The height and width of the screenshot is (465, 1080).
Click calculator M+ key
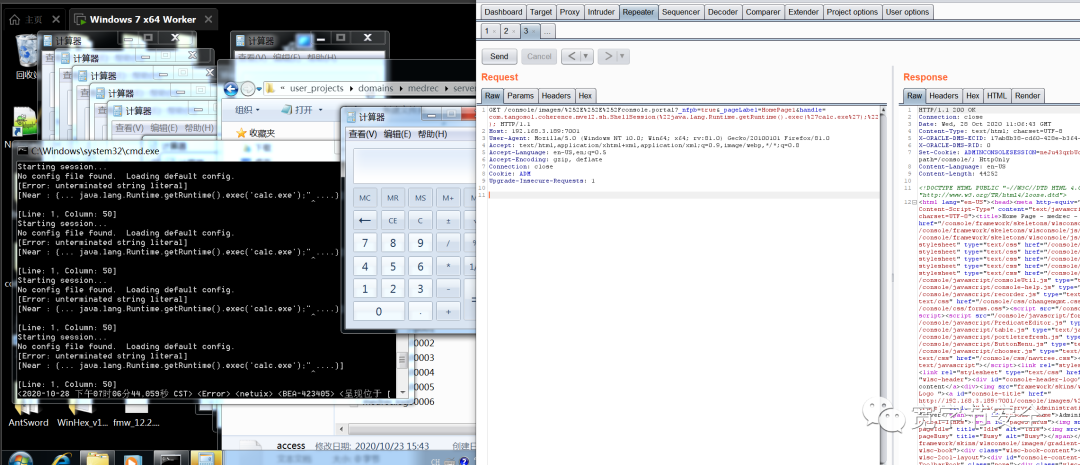point(448,198)
